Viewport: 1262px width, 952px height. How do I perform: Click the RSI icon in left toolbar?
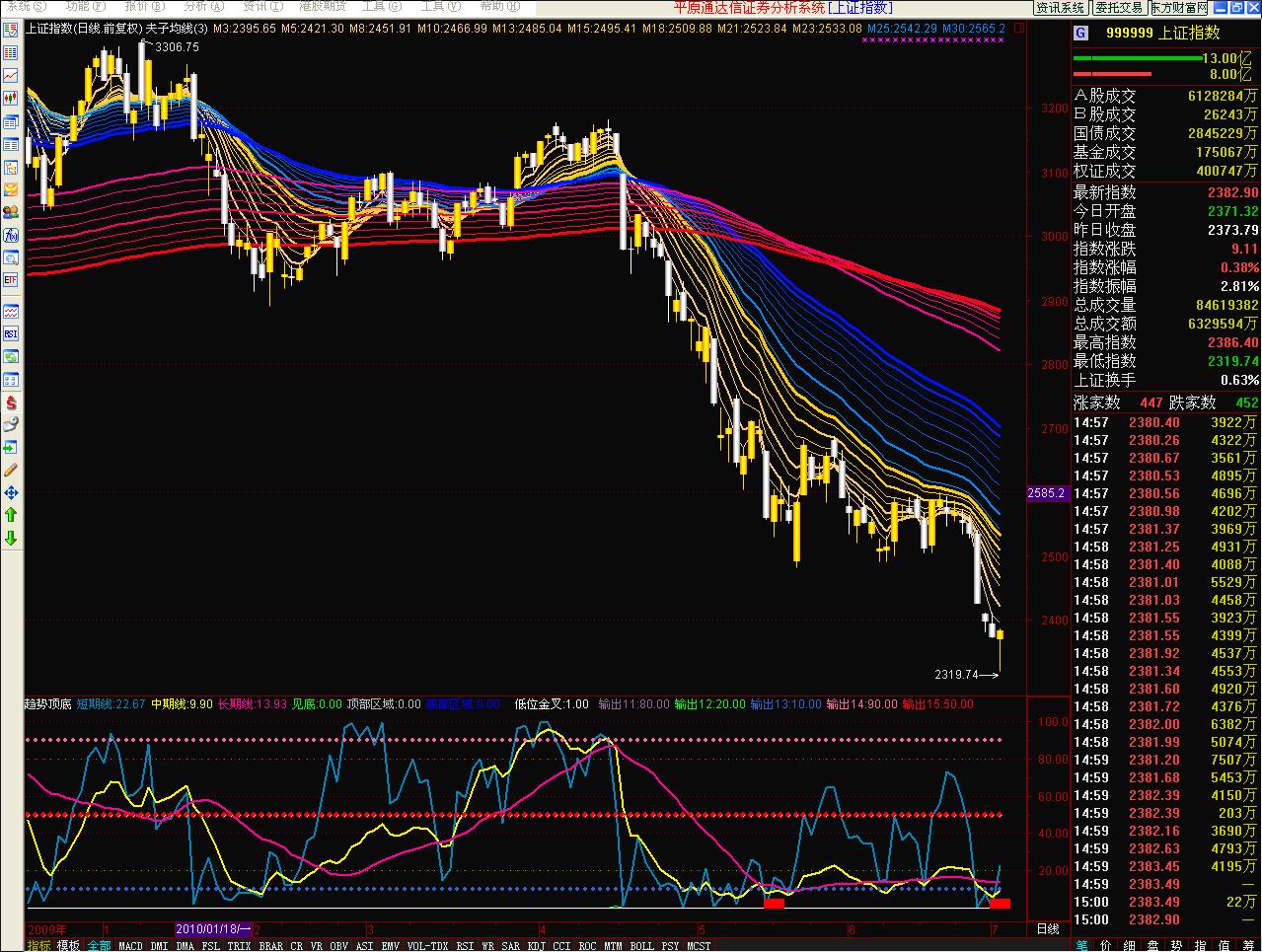click(11, 333)
